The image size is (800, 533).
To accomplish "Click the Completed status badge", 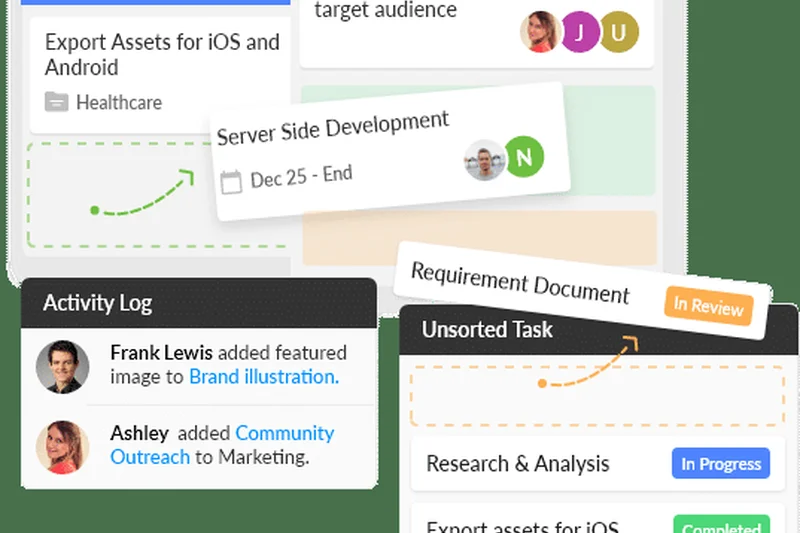I will pyautogui.click(x=721, y=526).
